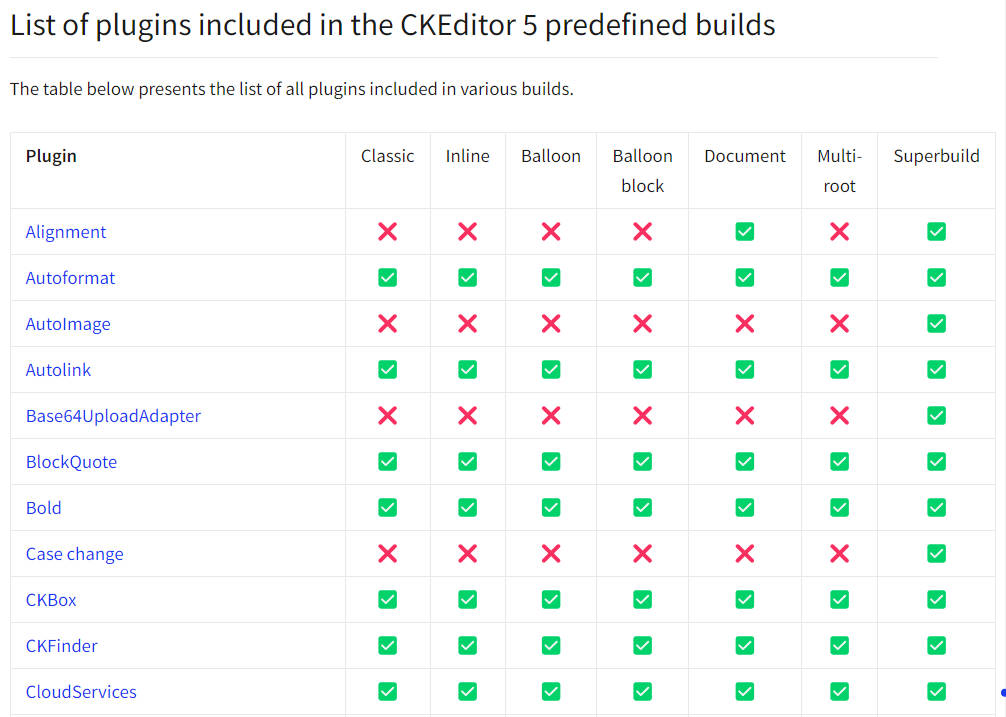Image resolution: width=1006 pixels, height=717 pixels.
Task: Go to the CKFinder plugin page
Action: [62, 646]
